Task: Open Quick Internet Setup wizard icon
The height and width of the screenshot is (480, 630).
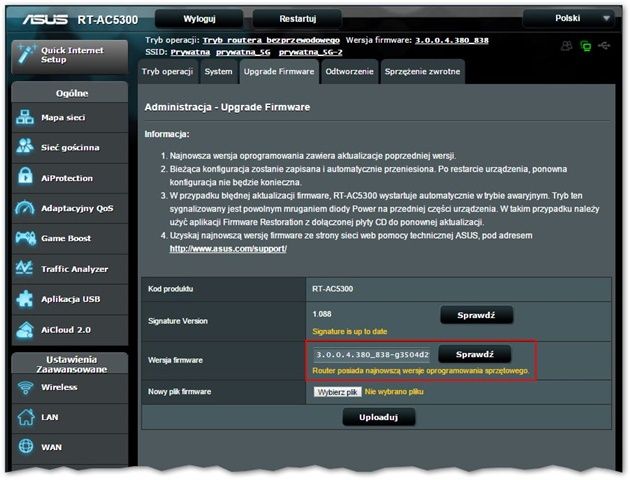Action: 26,54
